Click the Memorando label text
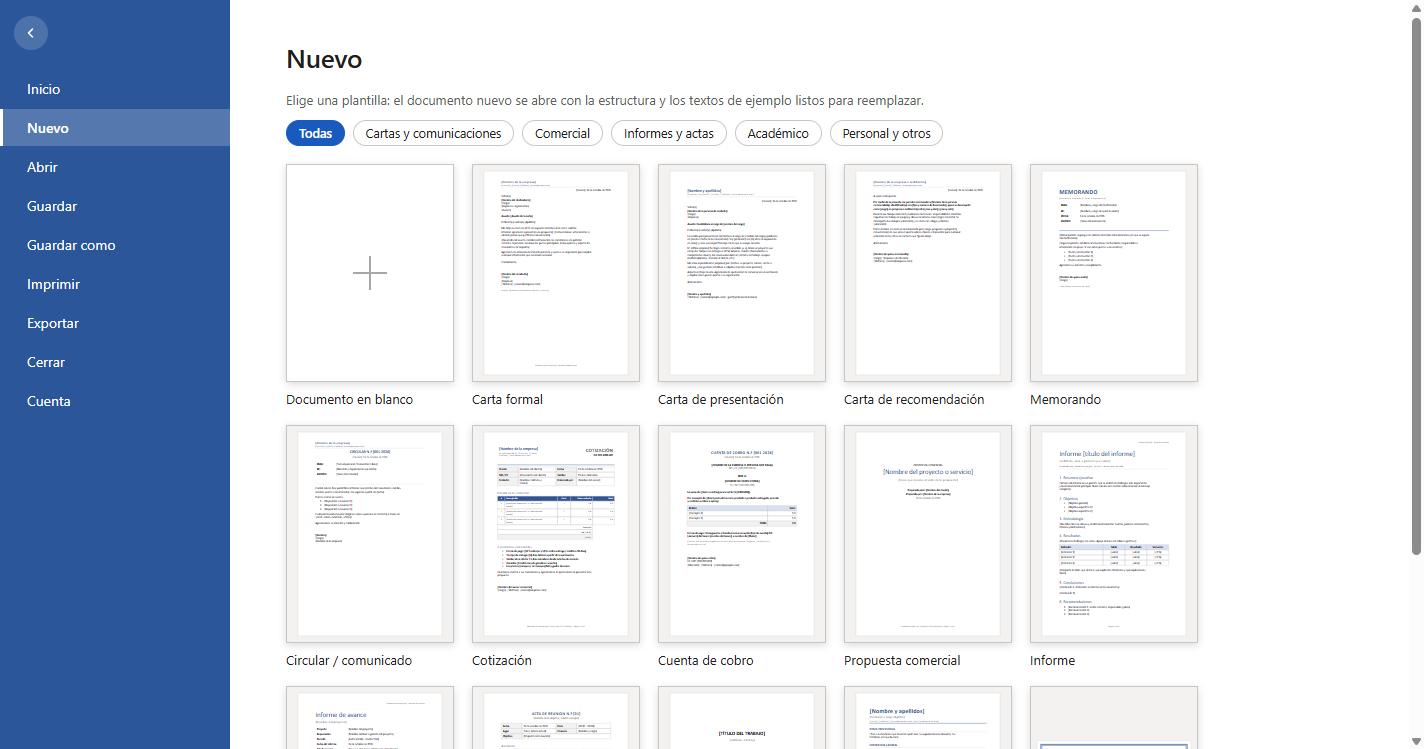The width and height of the screenshot is (1424, 749). 1065,399
